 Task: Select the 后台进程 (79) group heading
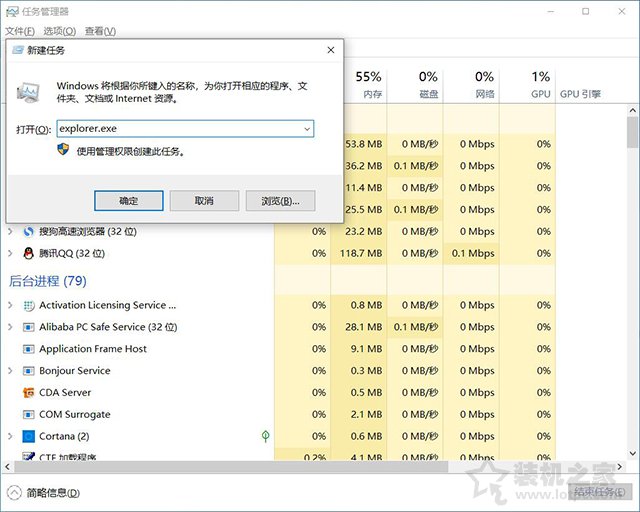pyautogui.click(x=48, y=281)
